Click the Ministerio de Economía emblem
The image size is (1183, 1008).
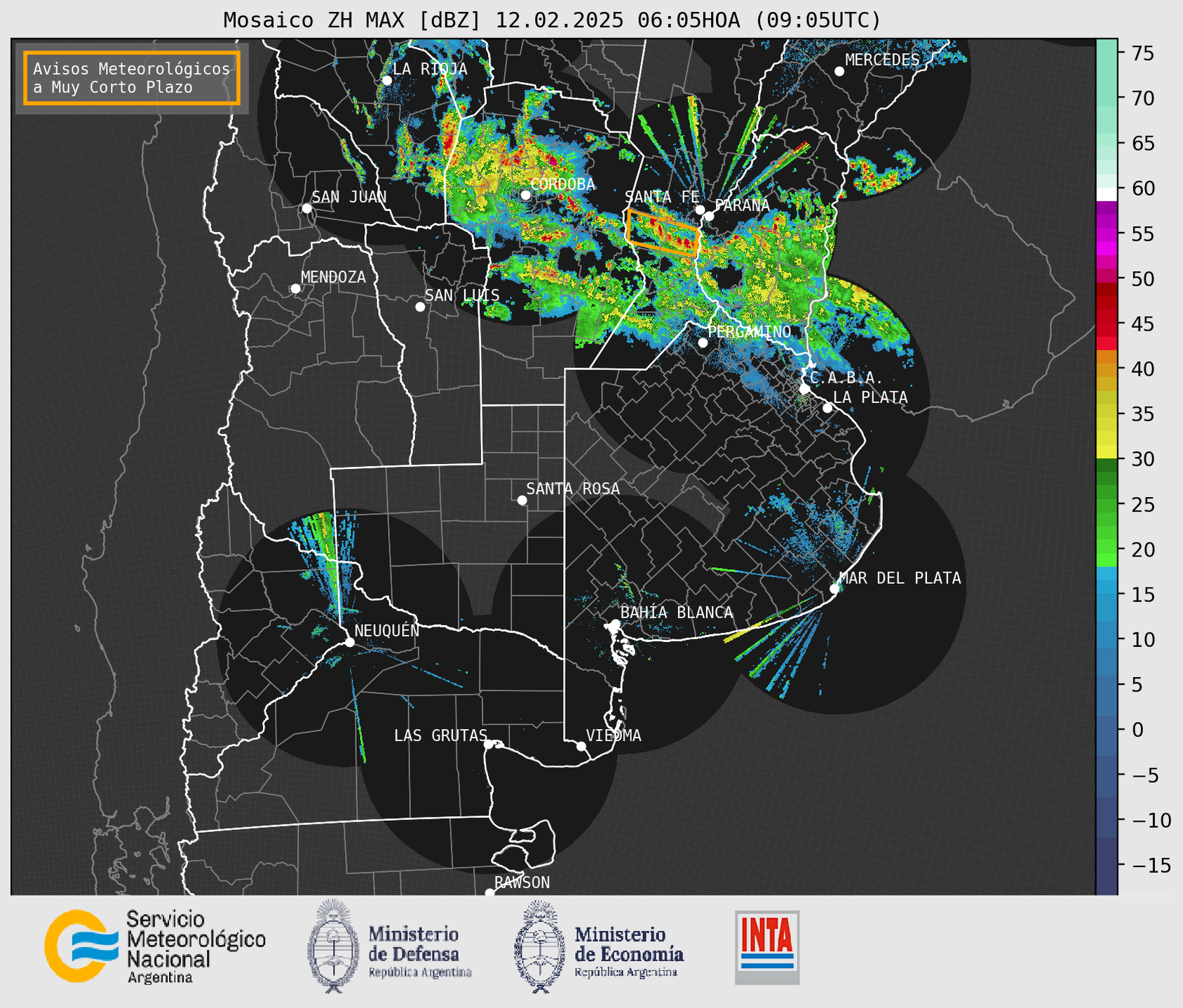click(x=540, y=946)
